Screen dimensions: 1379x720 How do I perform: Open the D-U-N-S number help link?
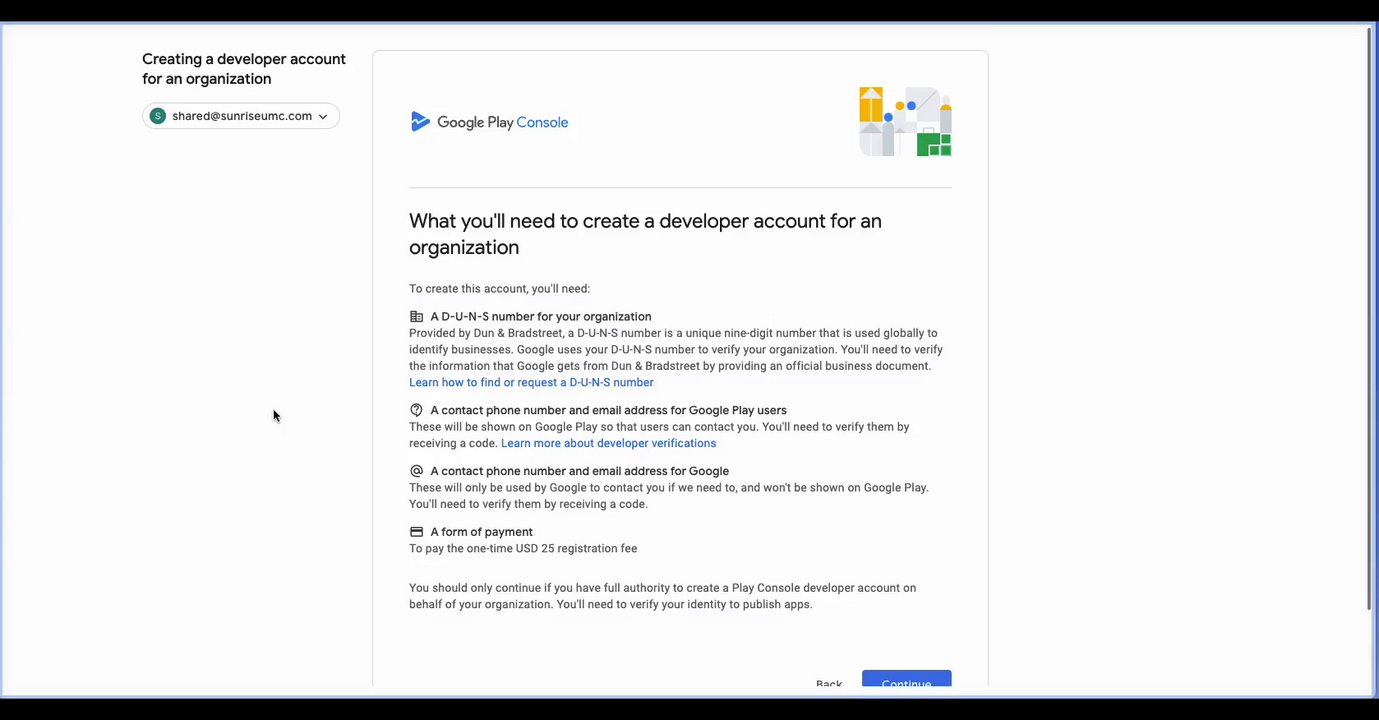[531, 382]
